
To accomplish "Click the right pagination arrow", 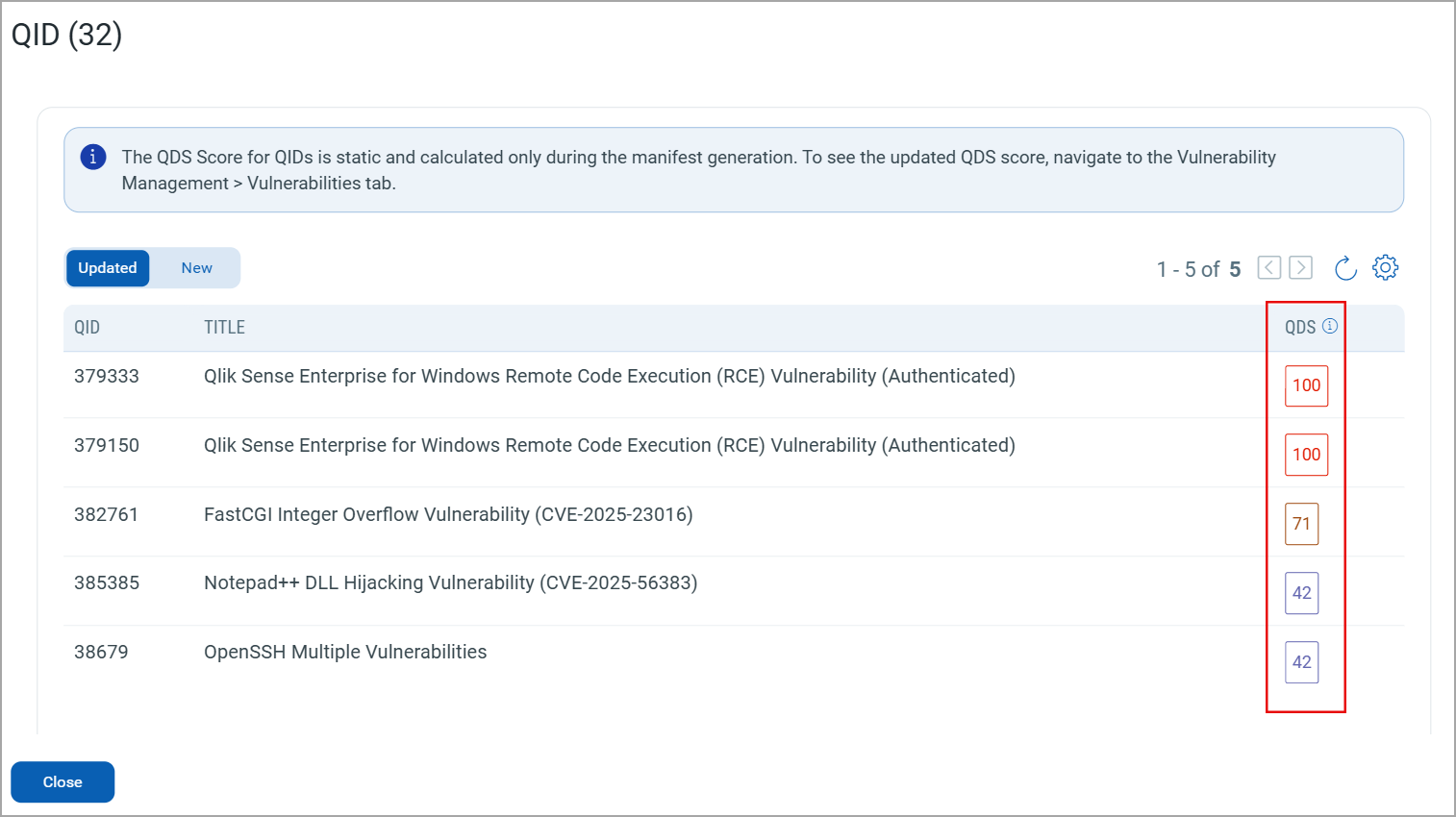I will [x=1299, y=267].
